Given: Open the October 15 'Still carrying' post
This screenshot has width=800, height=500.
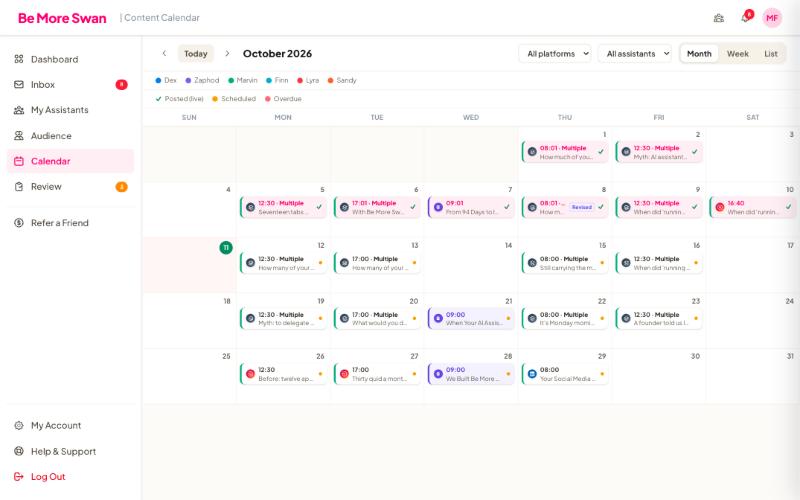Looking at the screenshot, I should click(565, 263).
